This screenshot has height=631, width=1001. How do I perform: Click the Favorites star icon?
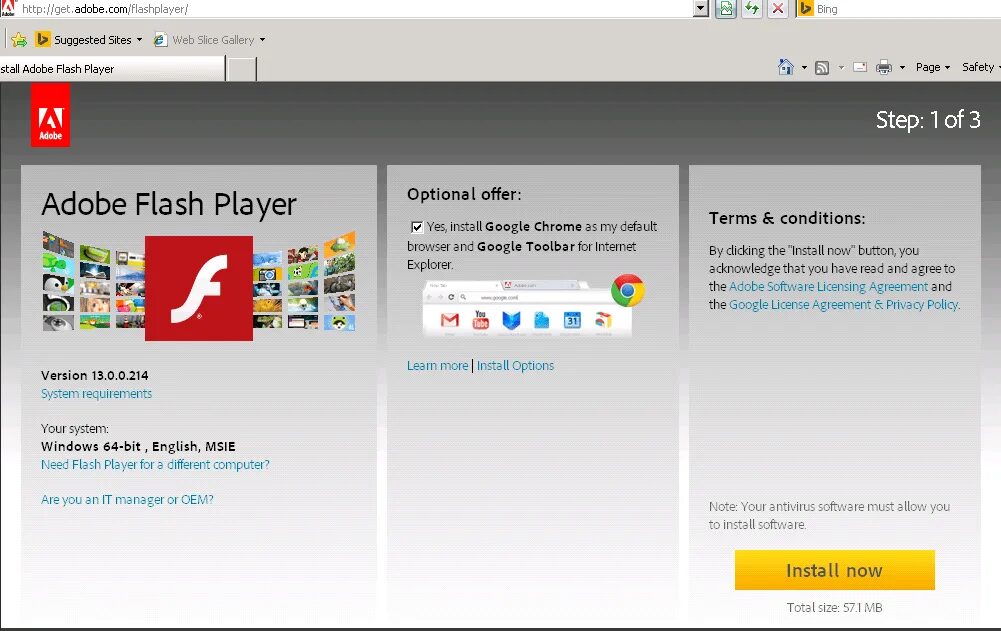tap(19, 40)
